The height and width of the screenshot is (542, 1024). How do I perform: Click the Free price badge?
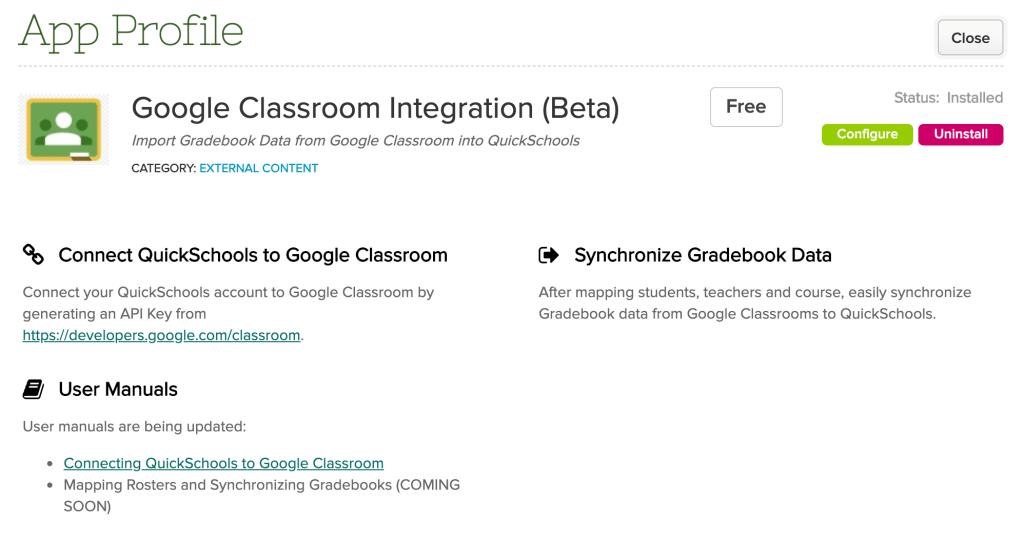[x=746, y=106]
